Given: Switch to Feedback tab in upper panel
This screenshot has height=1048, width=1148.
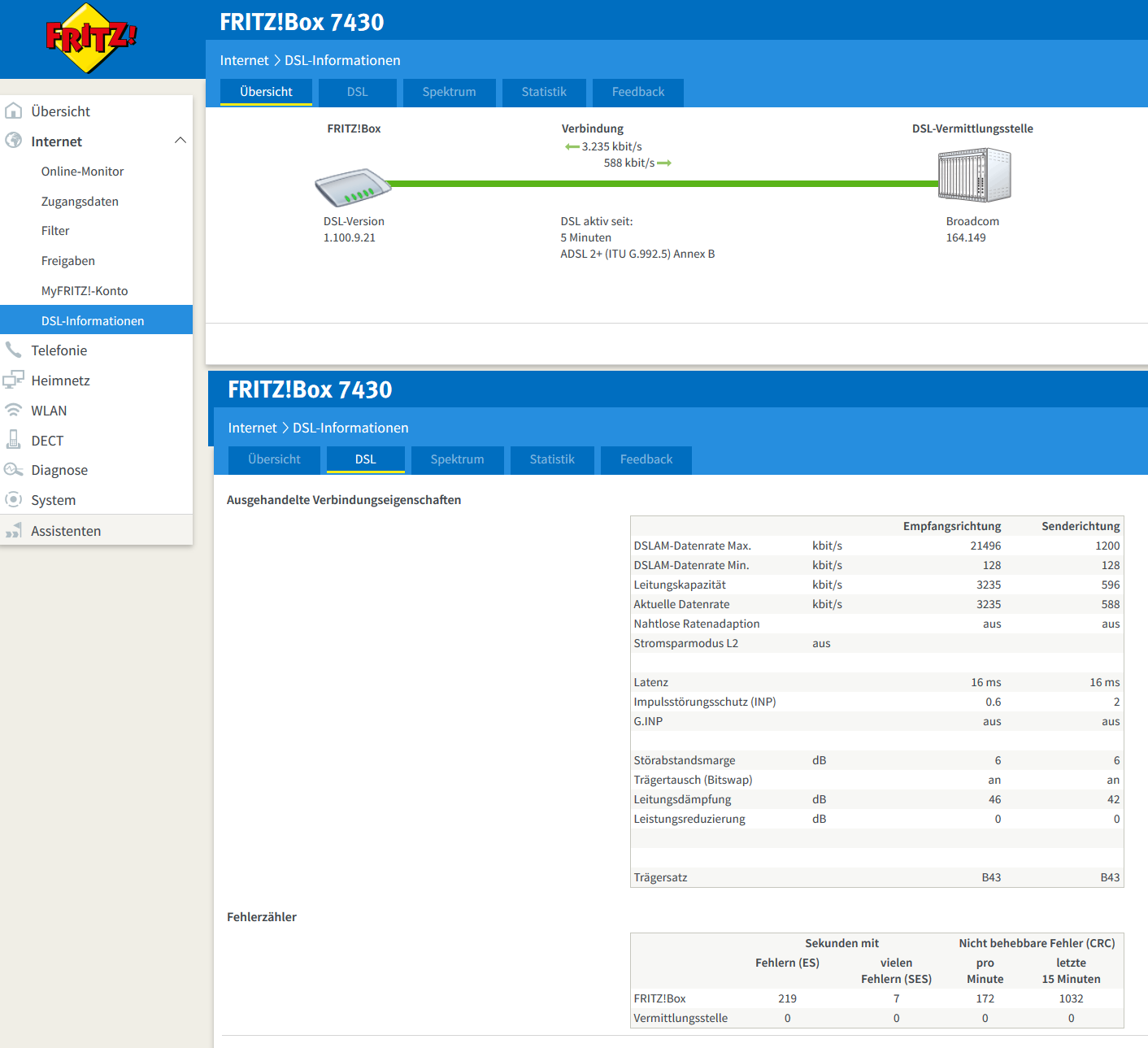Looking at the screenshot, I should [638, 92].
